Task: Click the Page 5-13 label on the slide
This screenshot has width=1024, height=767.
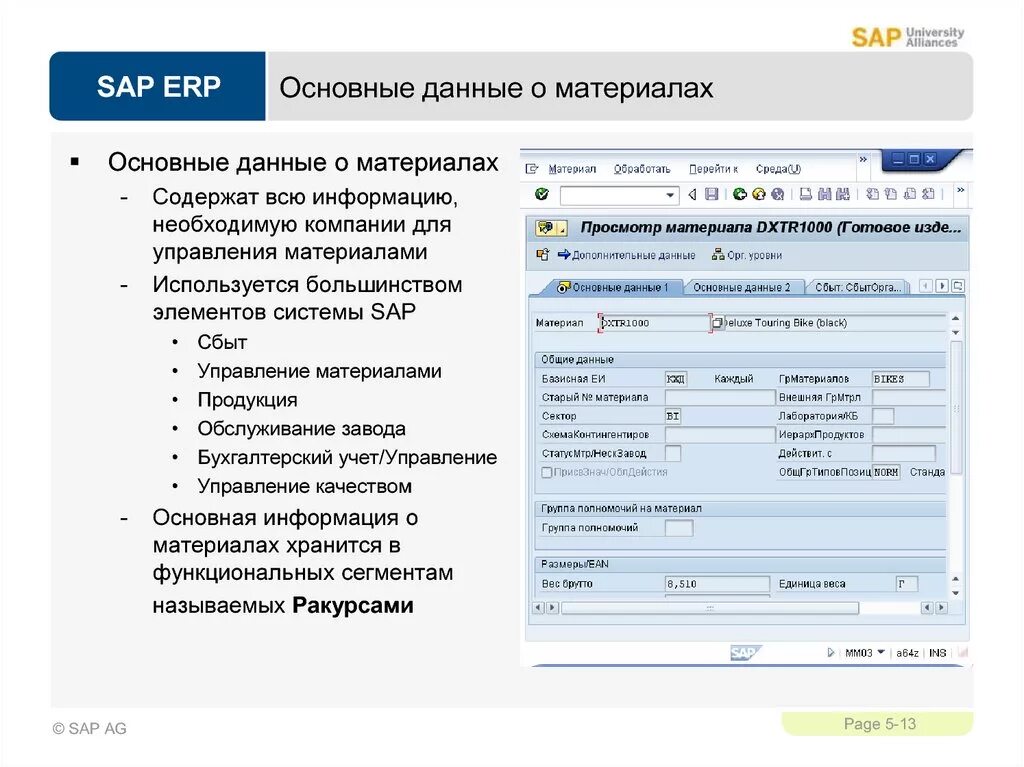Action: (880, 724)
